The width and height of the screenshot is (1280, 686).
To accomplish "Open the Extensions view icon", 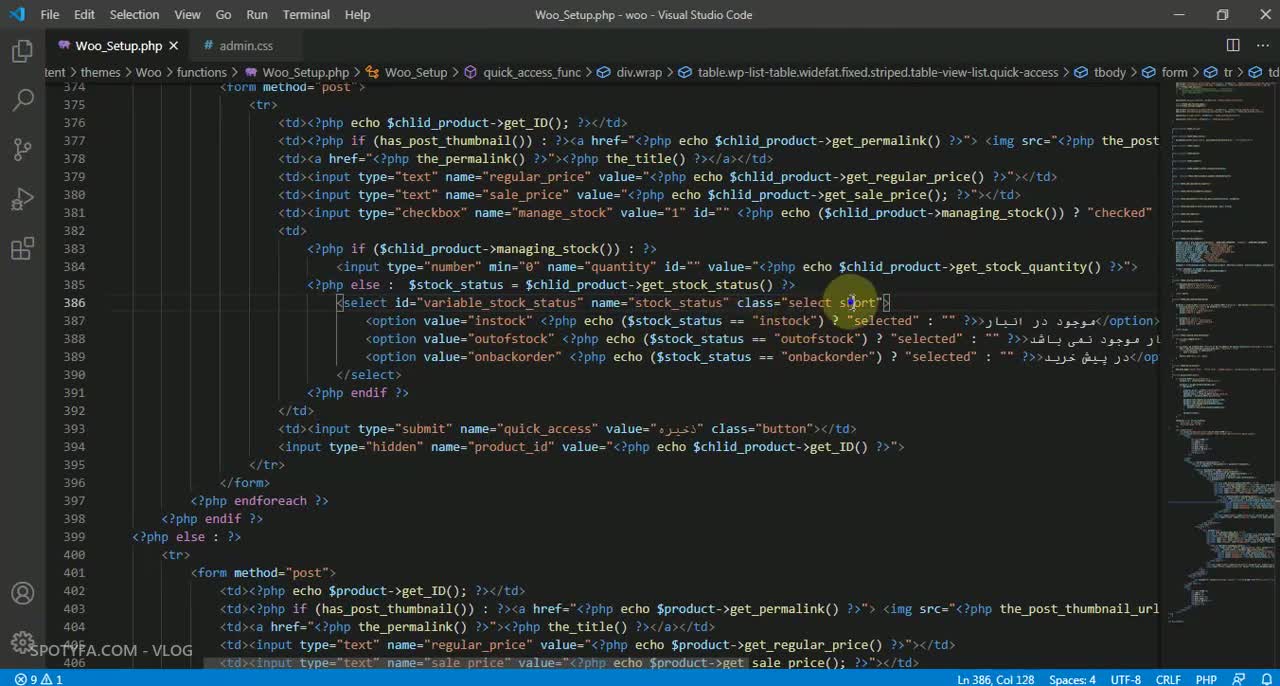I will 22,249.
